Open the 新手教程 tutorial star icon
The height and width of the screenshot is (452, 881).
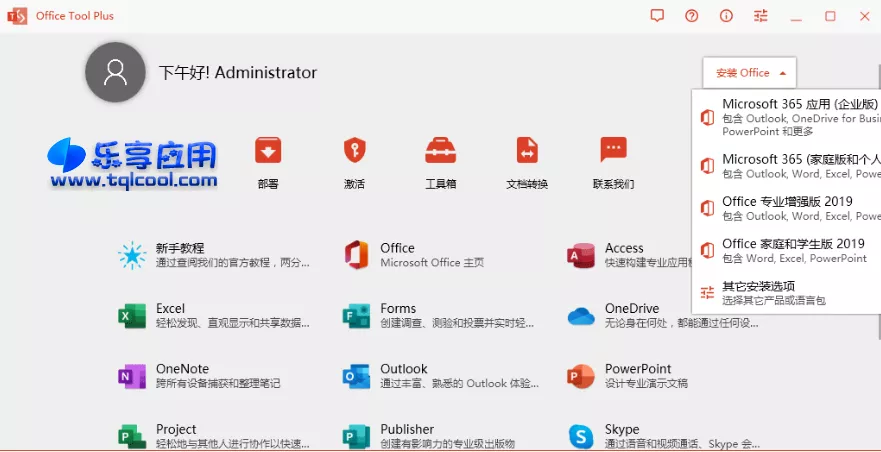(x=132, y=255)
